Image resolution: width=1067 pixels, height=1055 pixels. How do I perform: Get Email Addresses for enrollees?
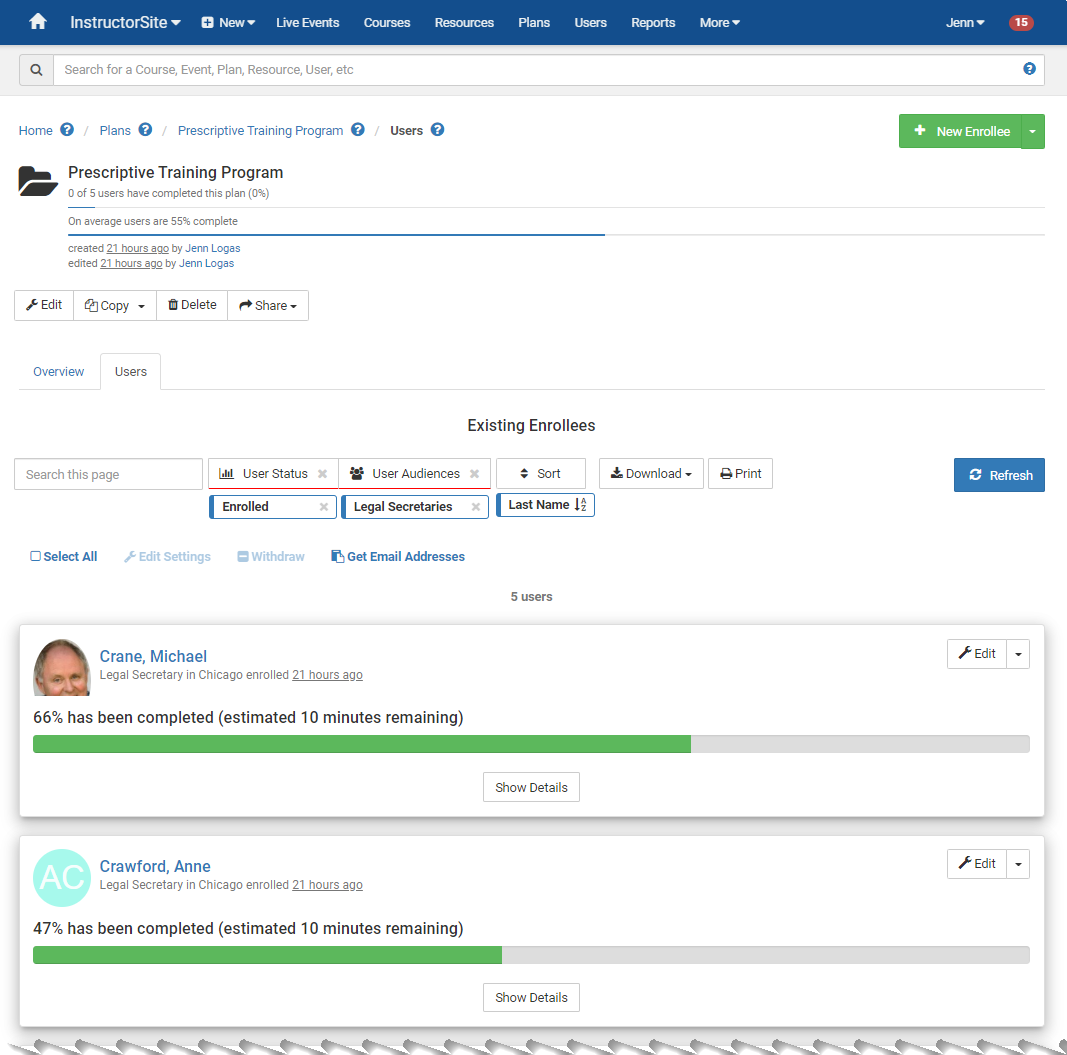pos(398,557)
